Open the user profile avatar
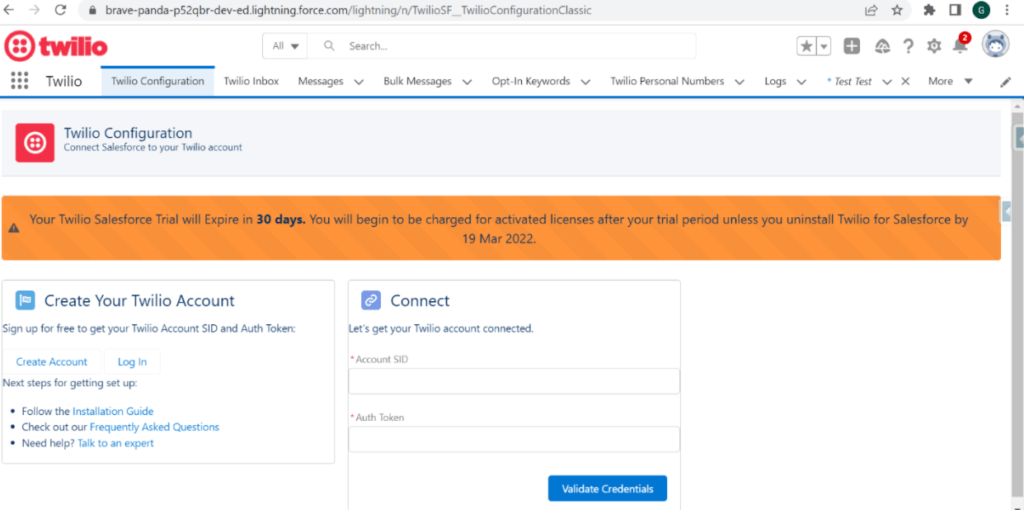Screen dimensions: 1024x510 pyautogui.click(x=995, y=45)
